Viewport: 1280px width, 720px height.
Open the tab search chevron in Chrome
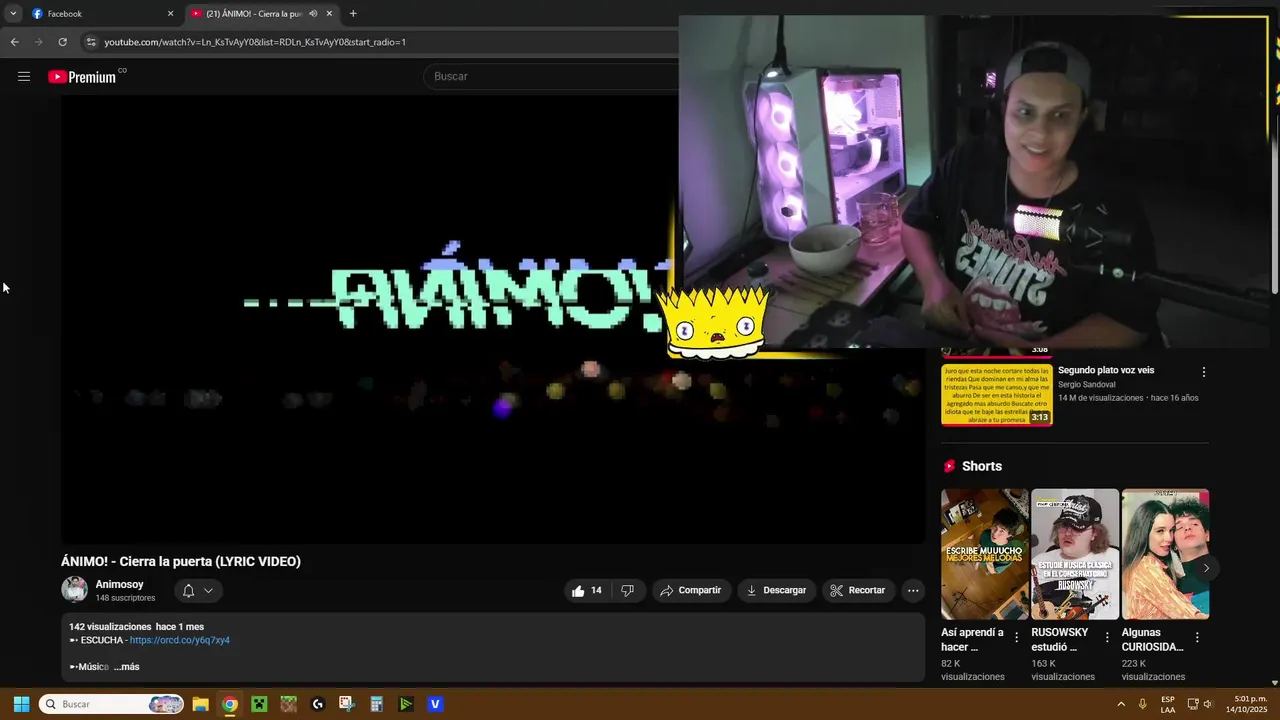pos(13,14)
